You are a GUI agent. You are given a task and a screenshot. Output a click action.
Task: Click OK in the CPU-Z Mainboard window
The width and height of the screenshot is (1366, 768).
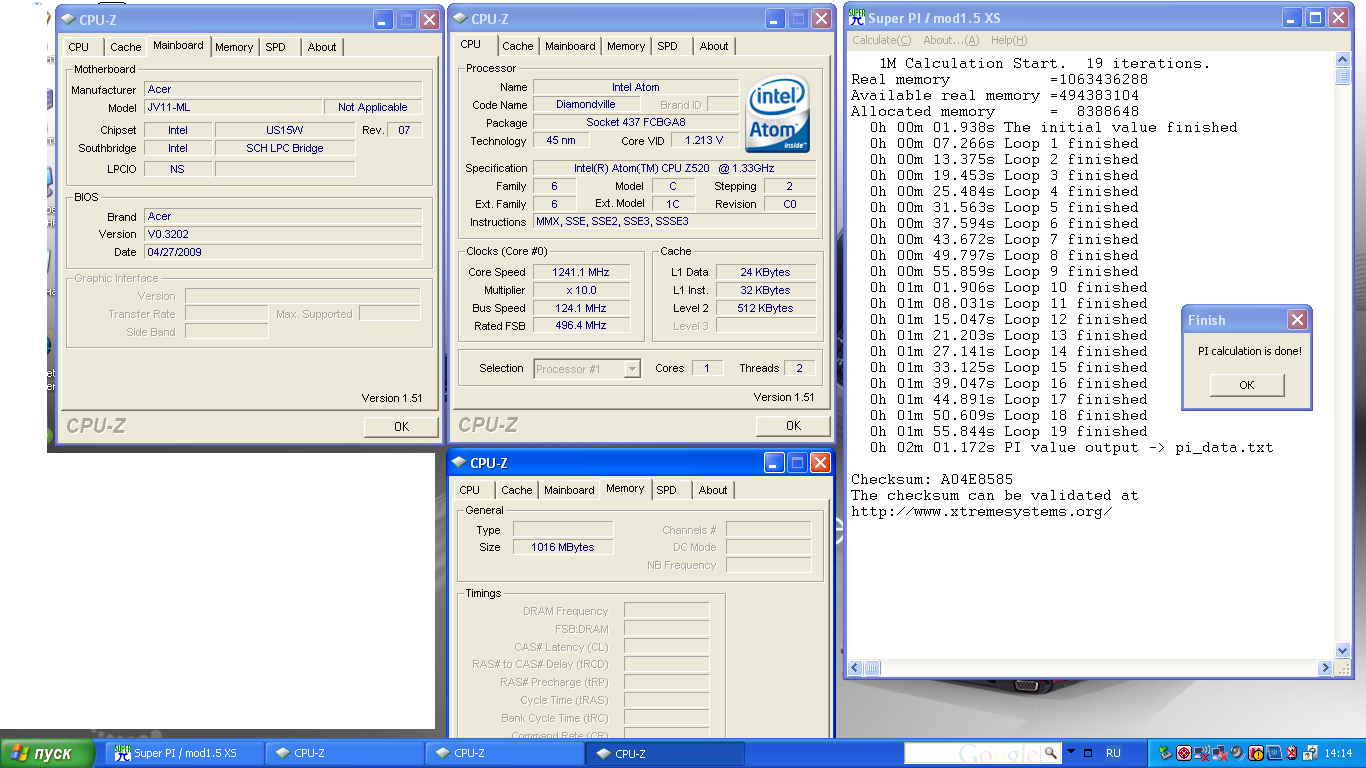(x=401, y=426)
